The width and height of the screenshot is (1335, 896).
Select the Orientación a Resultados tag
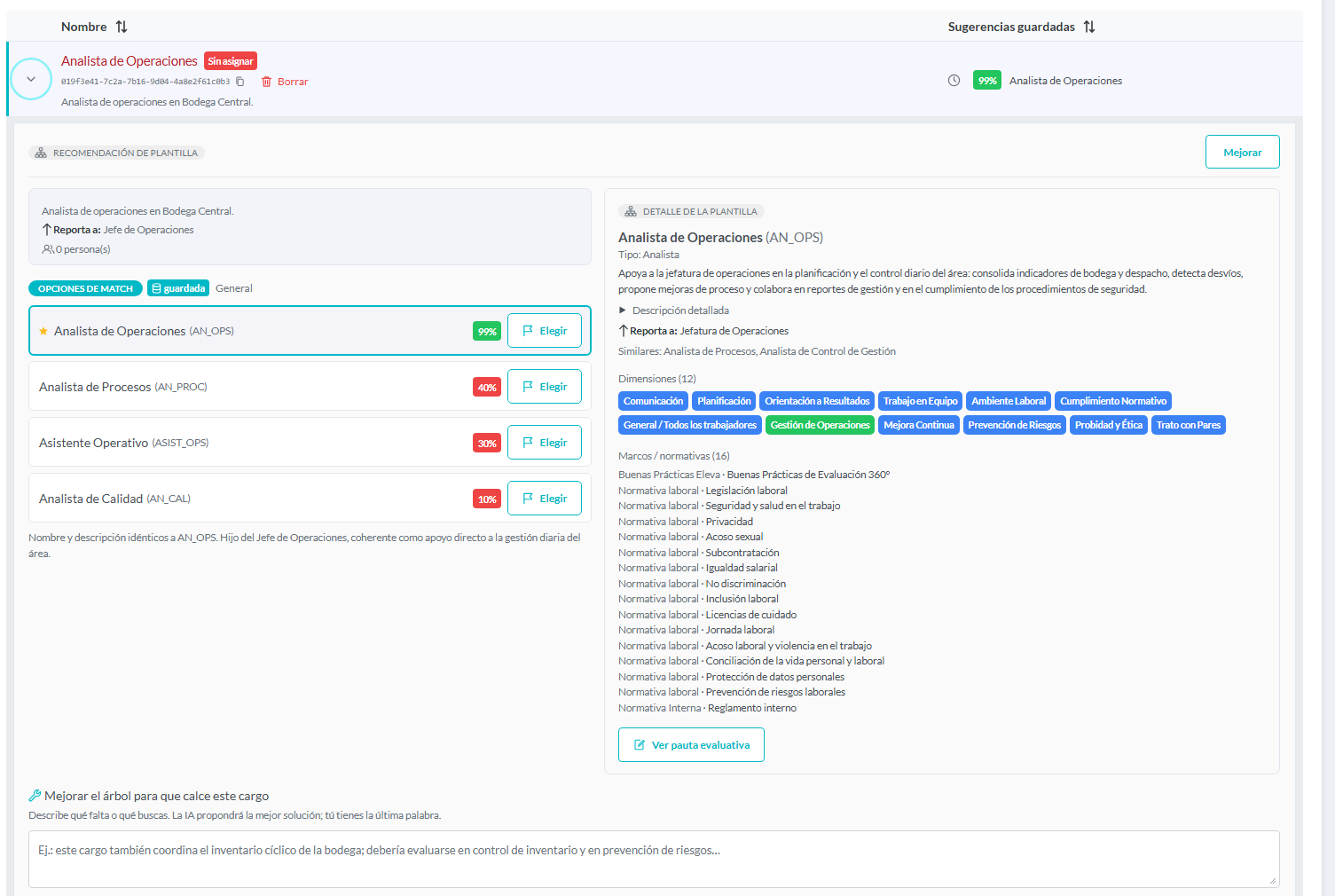(817, 401)
